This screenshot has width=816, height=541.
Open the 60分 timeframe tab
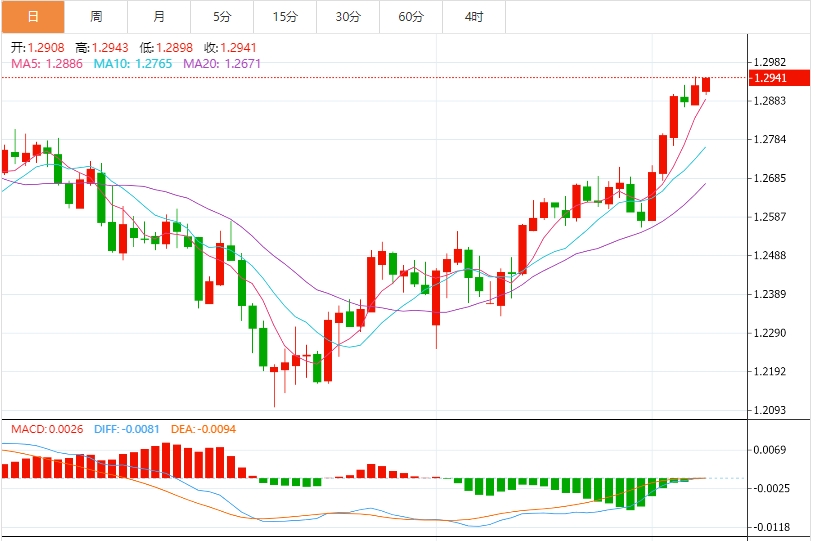click(x=411, y=17)
